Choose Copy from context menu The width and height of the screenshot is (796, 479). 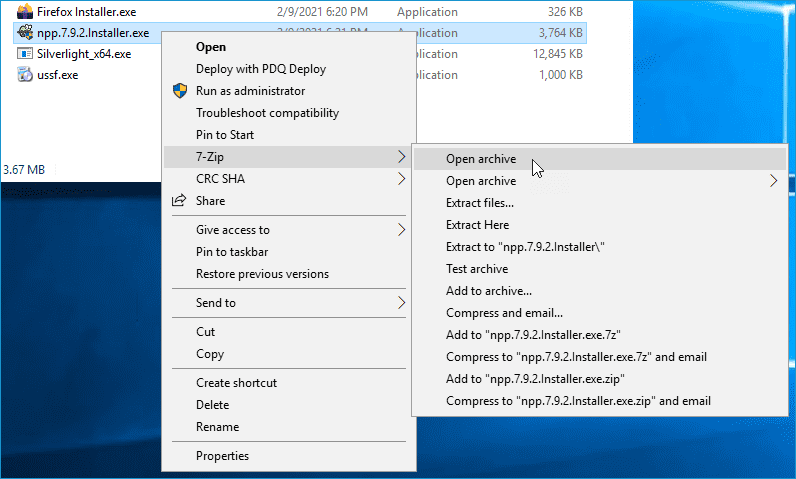(210, 354)
